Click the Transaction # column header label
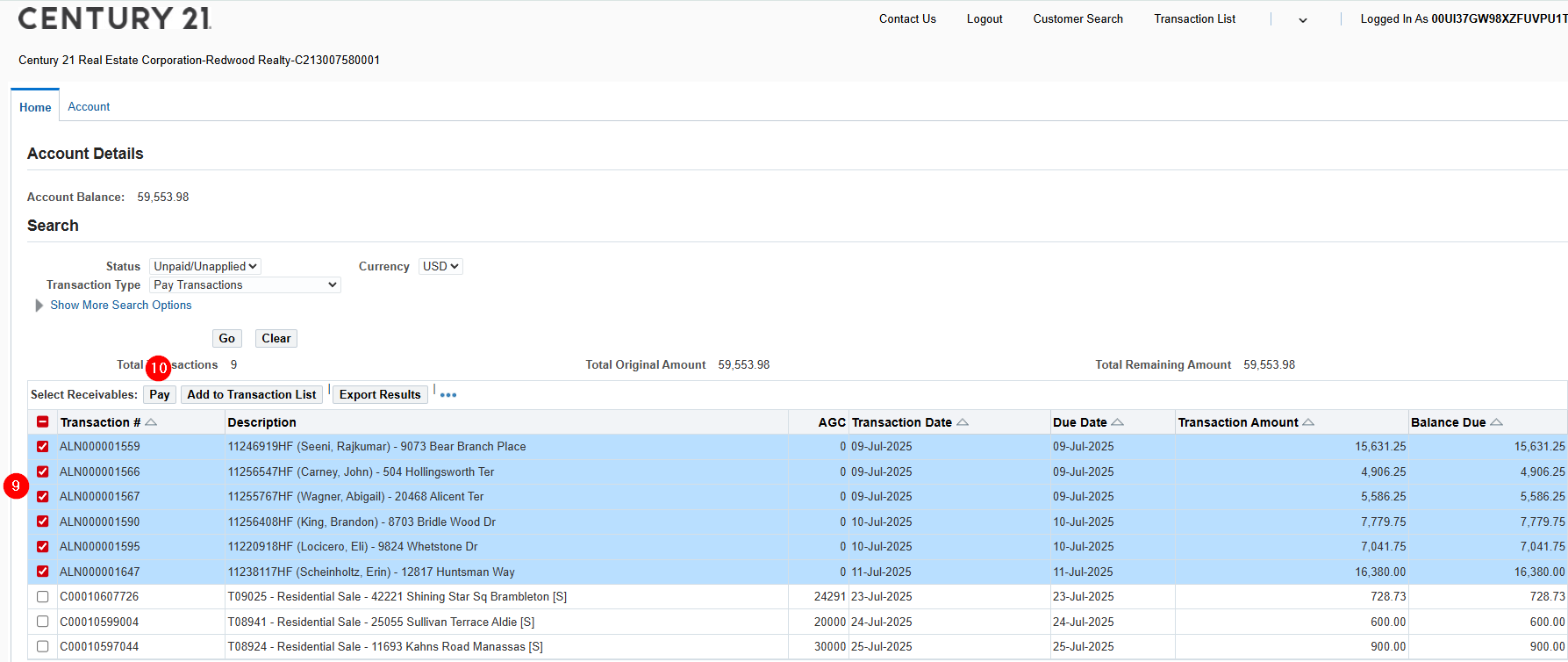This screenshot has height=662, width=1568. [100, 422]
